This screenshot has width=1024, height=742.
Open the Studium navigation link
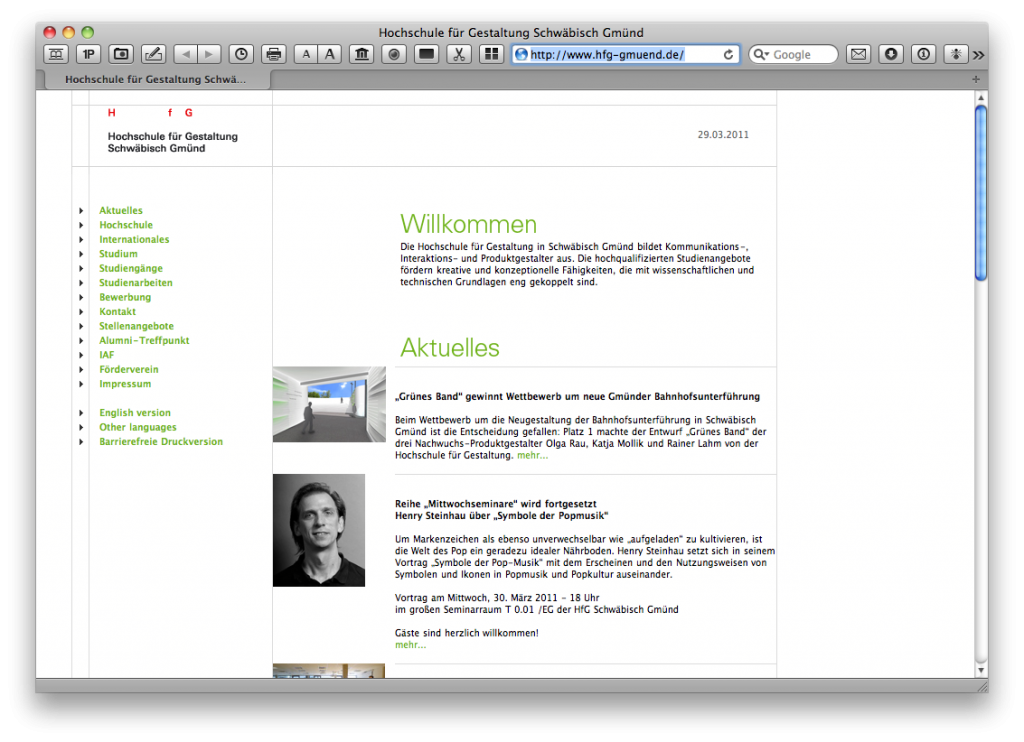point(118,253)
